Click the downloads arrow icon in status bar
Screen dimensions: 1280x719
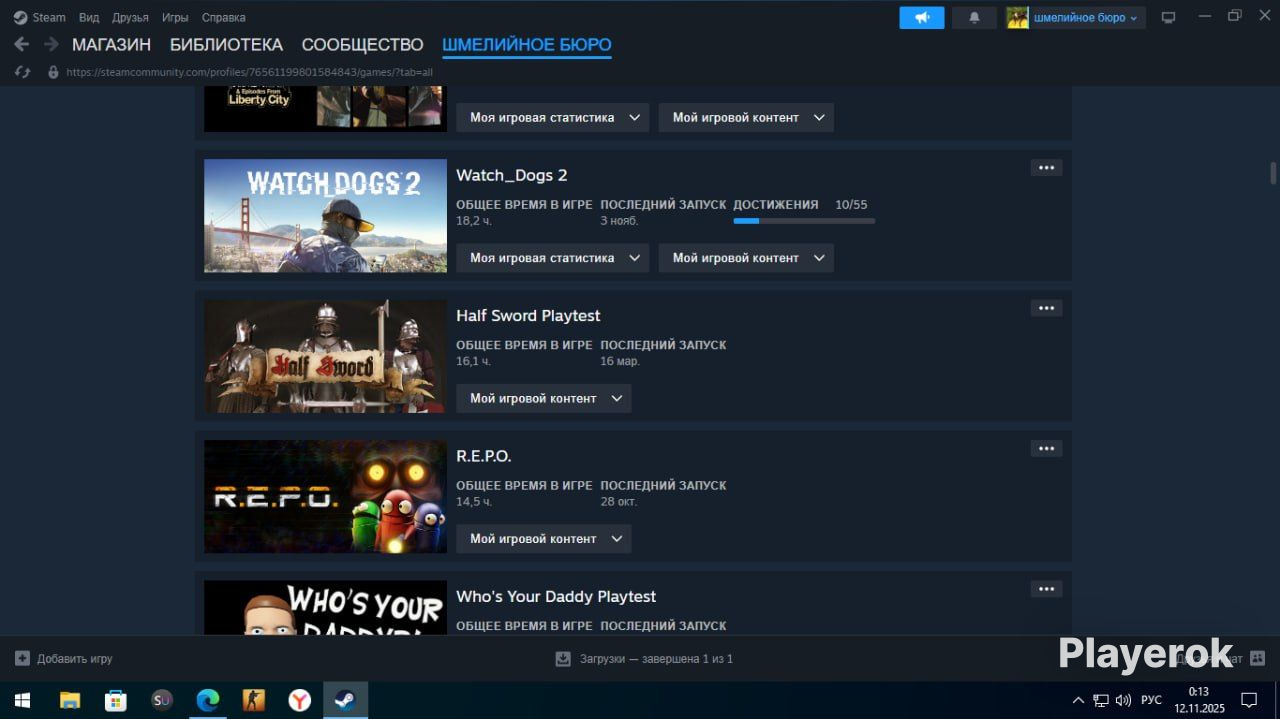(562, 658)
